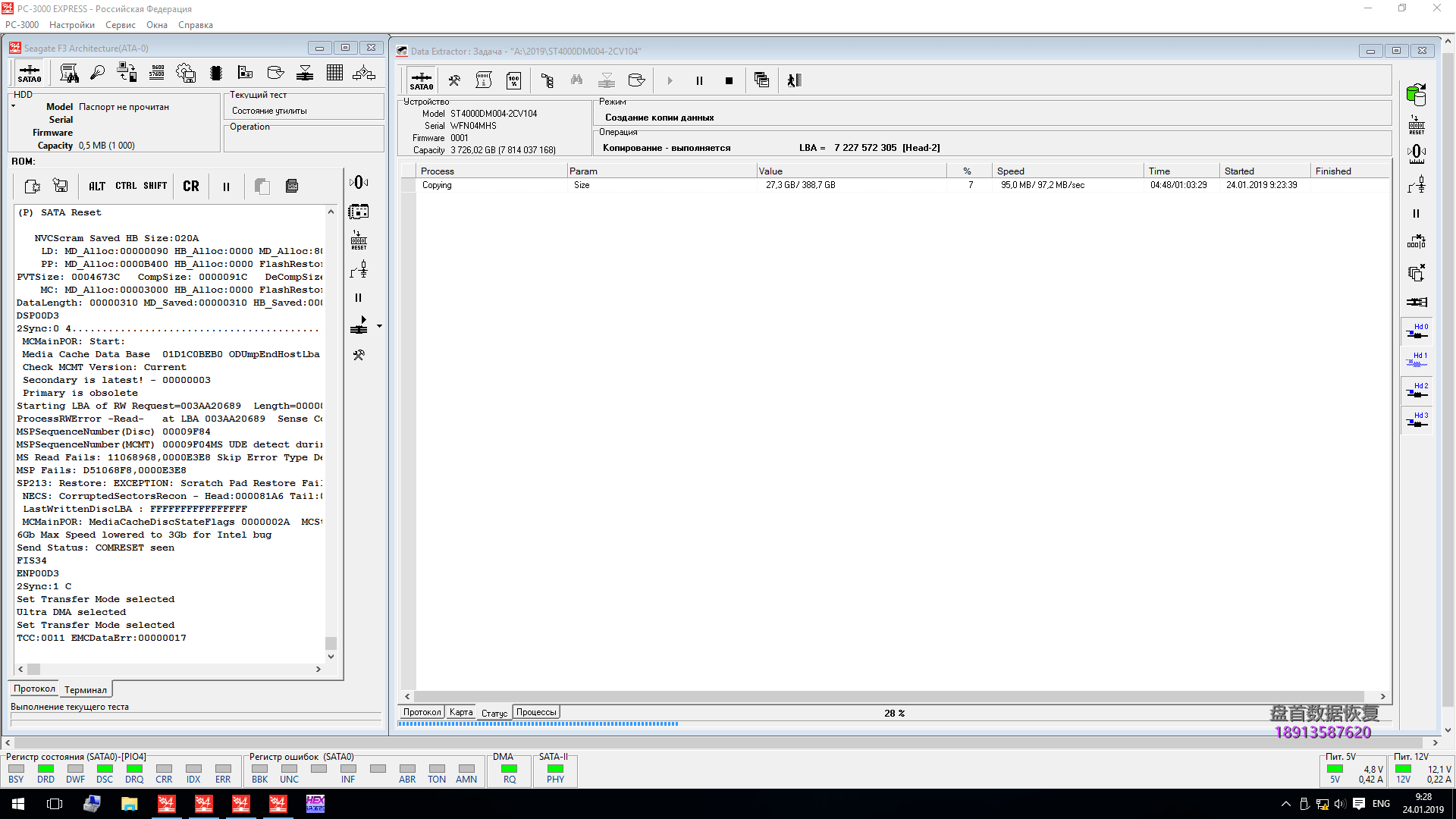Click the terminal log horizontal scrollbar right arrow

(318, 670)
